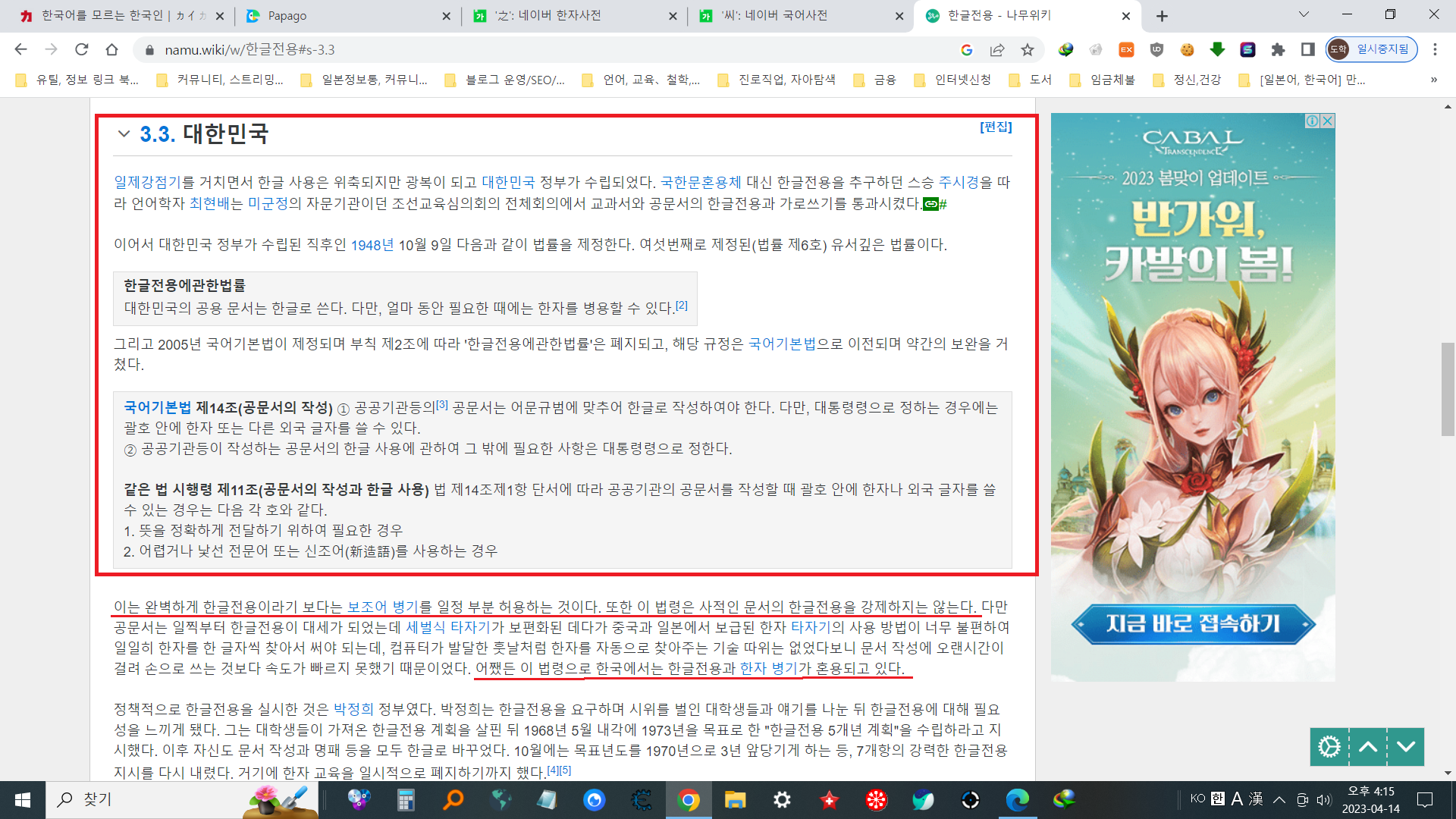The width and height of the screenshot is (1456, 819).
Task: Click the browser reload icon
Action: [81, 49]
